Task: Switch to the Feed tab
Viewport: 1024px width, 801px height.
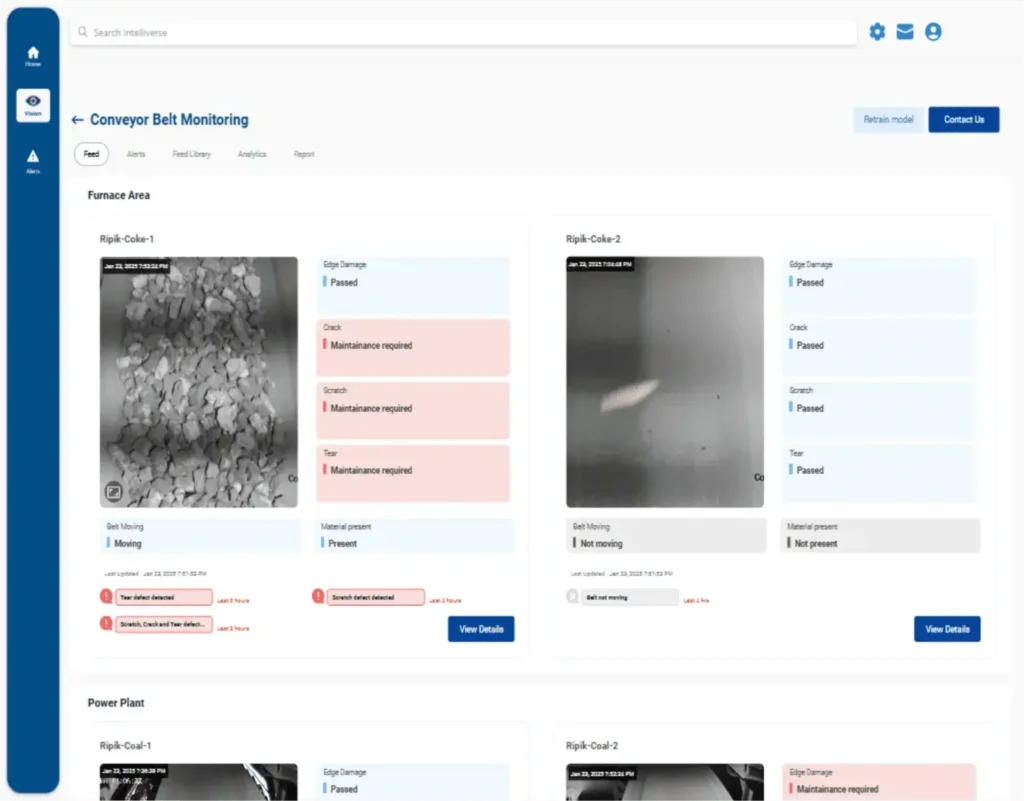Action: click(x=91, y=155)
